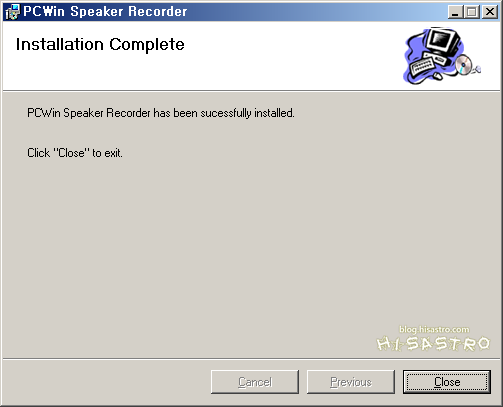Viewport: 503px width, 407px height.
Task: Click the 'Click "Close" to exit' text
Action: (75, 153)
